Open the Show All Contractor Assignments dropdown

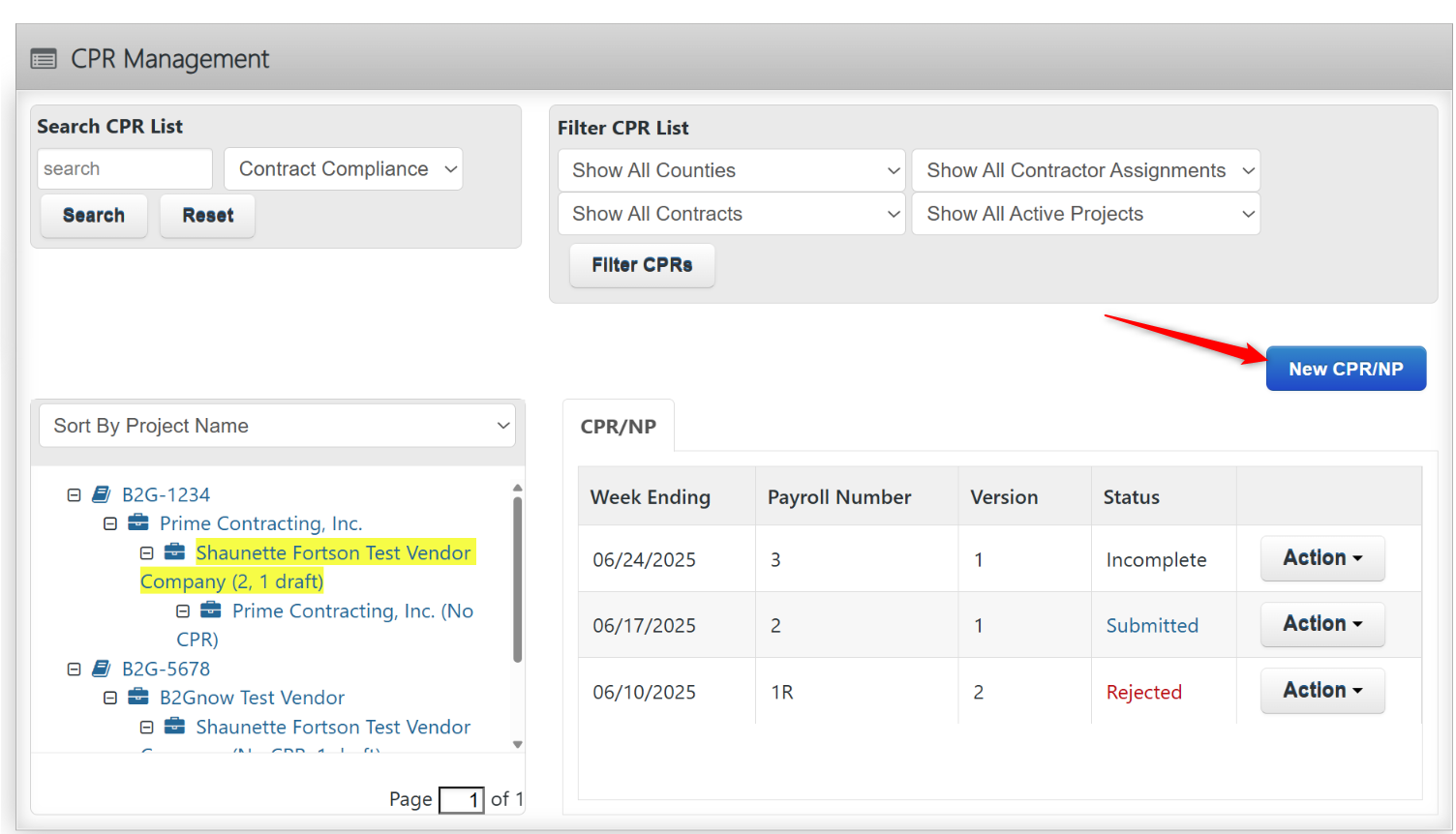tap(1085, 169)
